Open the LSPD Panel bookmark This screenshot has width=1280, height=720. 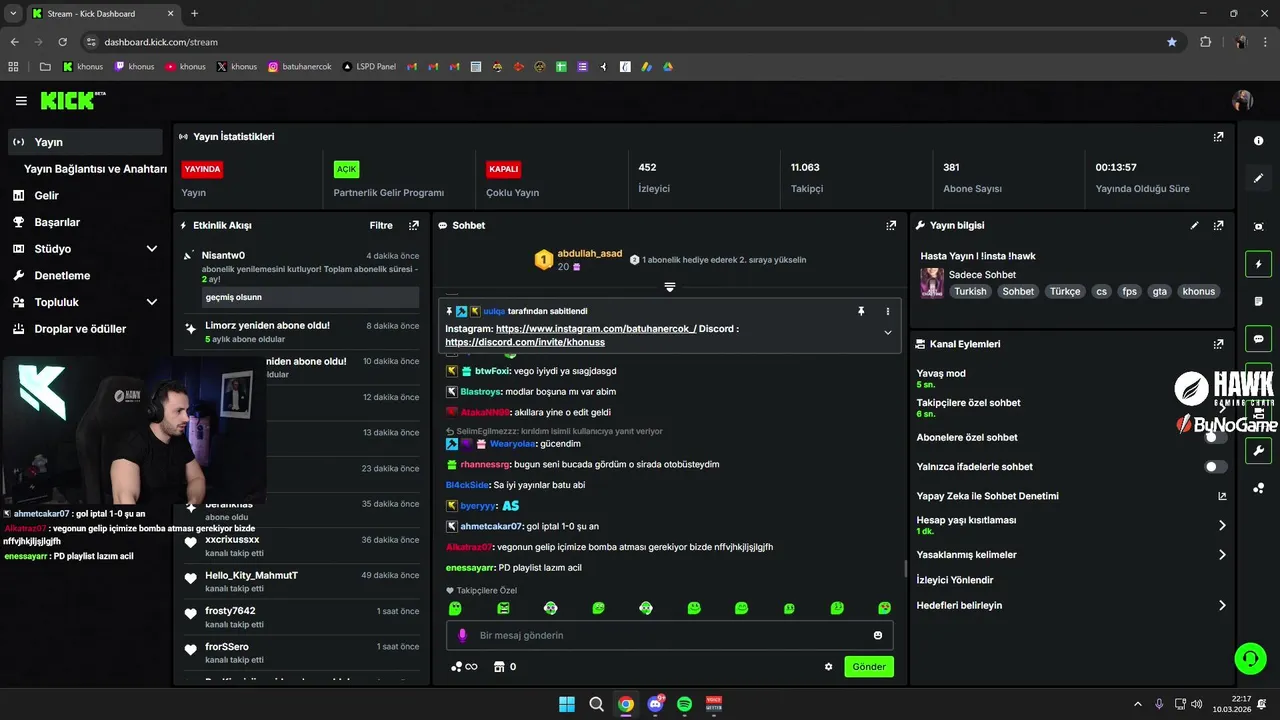click(x=369, y=67)
